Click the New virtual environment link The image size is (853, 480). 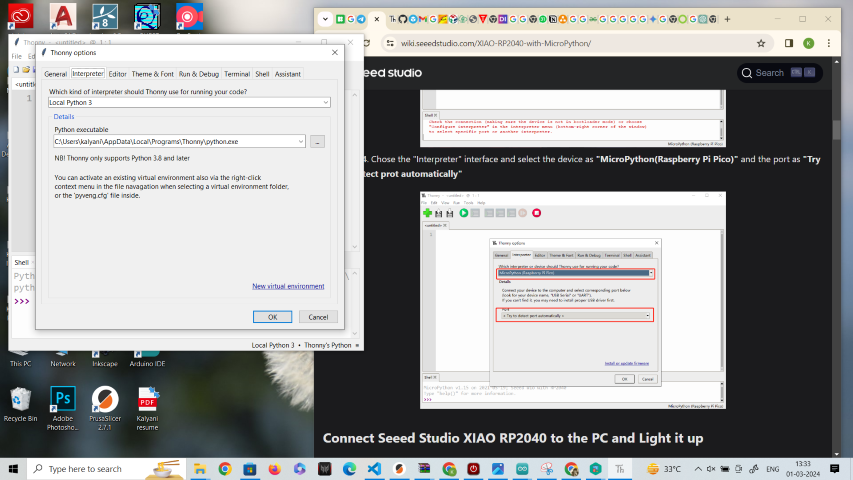(x=288, y=286)
